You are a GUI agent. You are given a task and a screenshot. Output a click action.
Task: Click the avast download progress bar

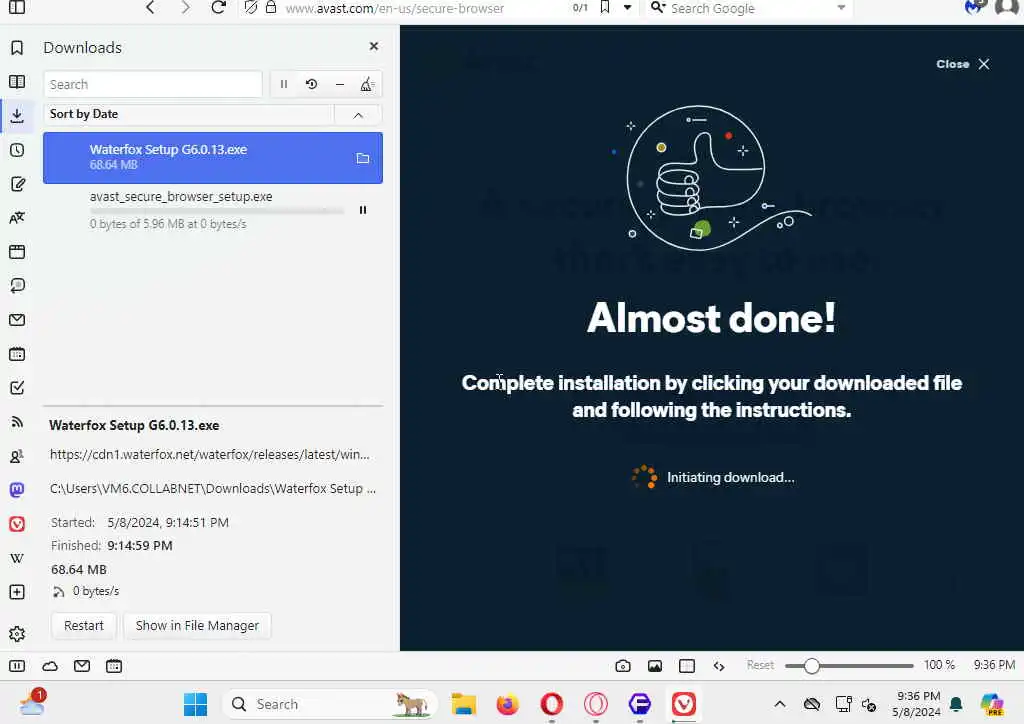(217, 211)
